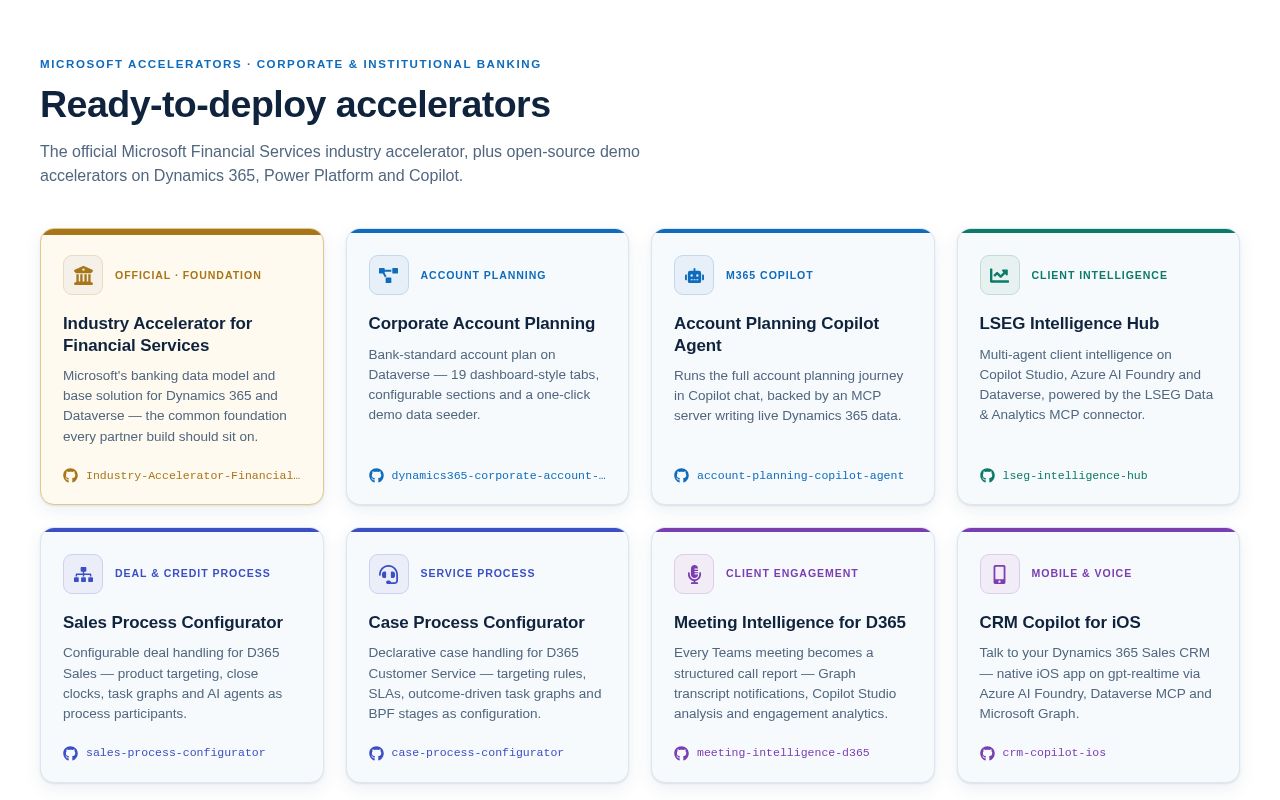Click the bank building icon on the Industry Accelerator card
Viewport: 1280px width, 800px height.
point(83,275)
